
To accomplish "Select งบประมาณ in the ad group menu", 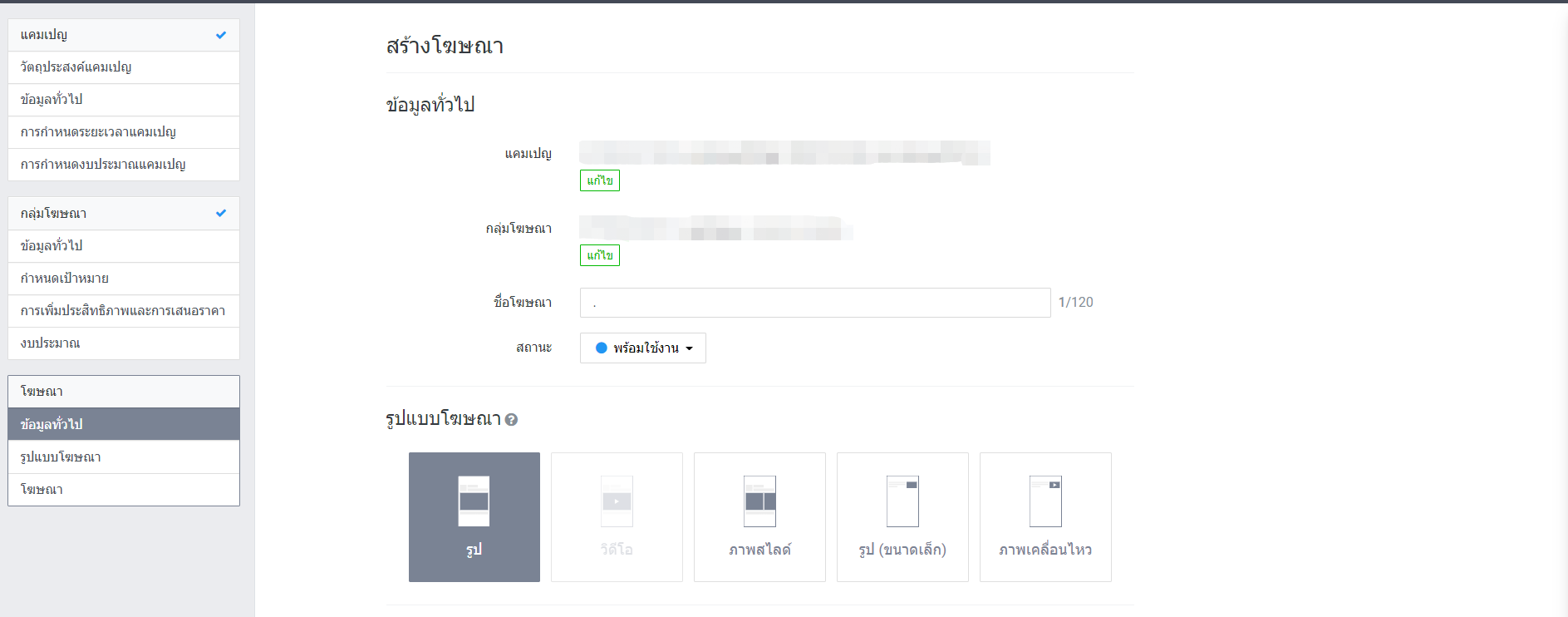I will click(51, 343).
